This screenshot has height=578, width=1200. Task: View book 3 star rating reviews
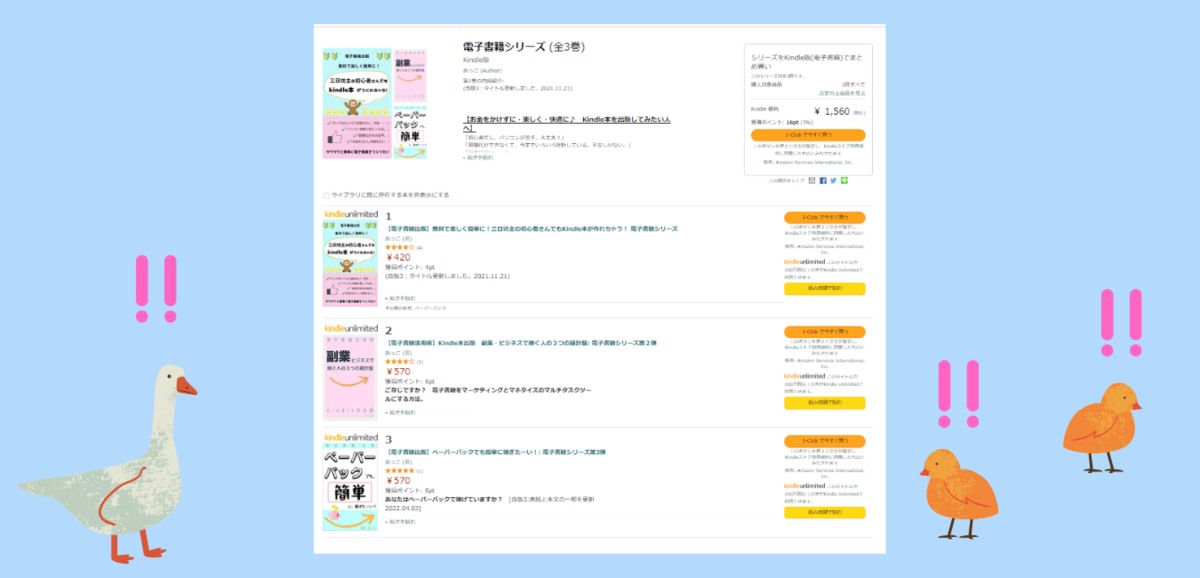point(400,471)
